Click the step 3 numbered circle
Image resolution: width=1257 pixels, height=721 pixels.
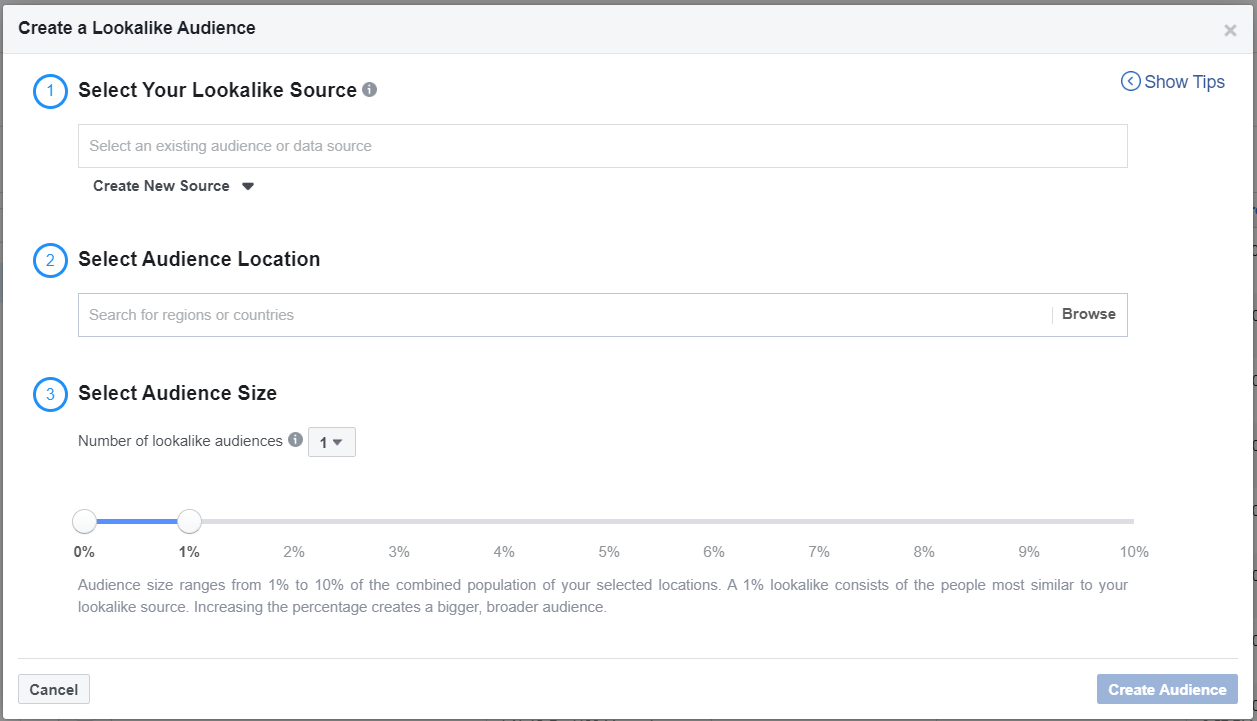coord(50,394)
